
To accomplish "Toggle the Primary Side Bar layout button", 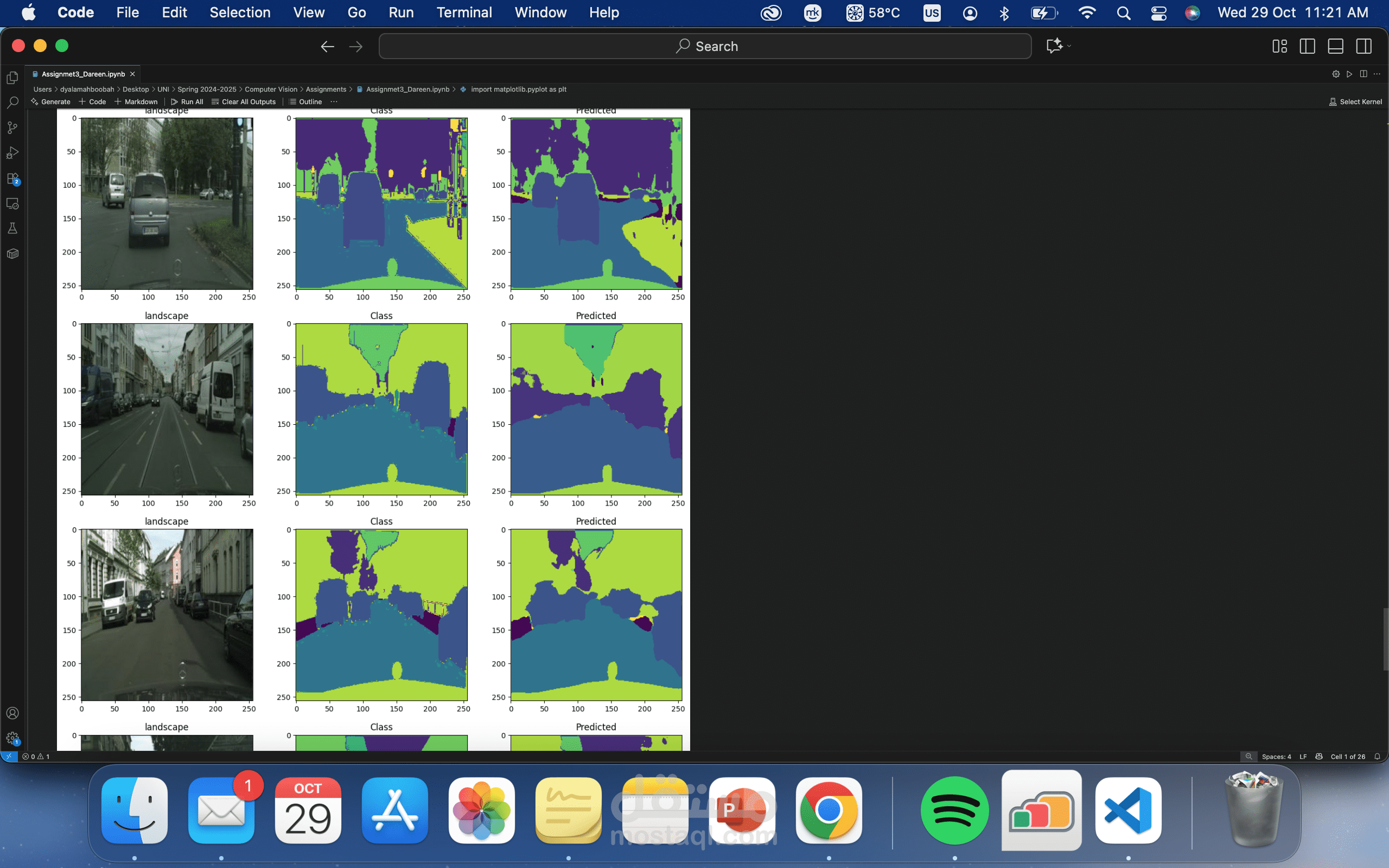I will coord(1307,47).
